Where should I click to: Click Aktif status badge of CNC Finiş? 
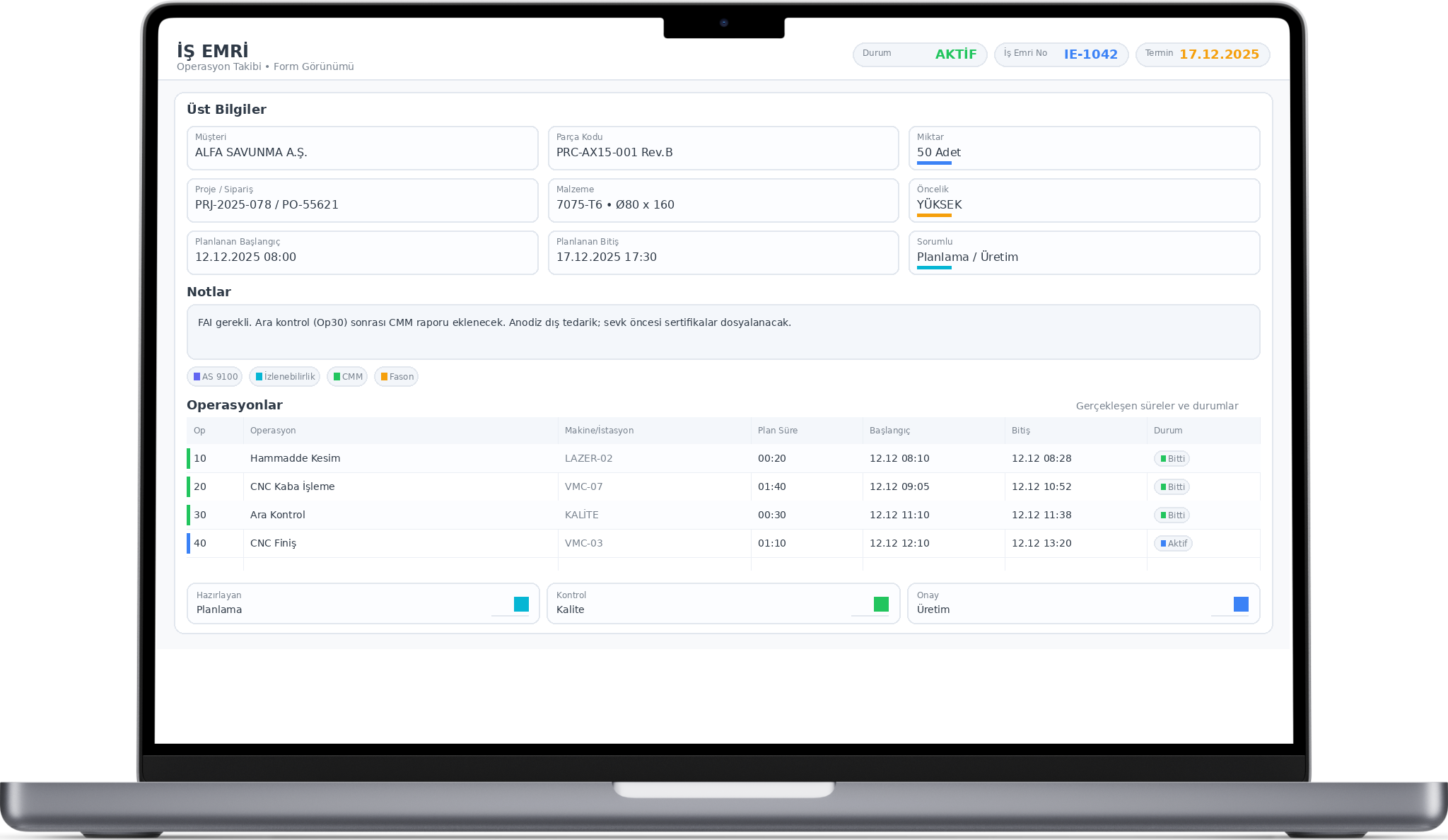coord(1173,544)
